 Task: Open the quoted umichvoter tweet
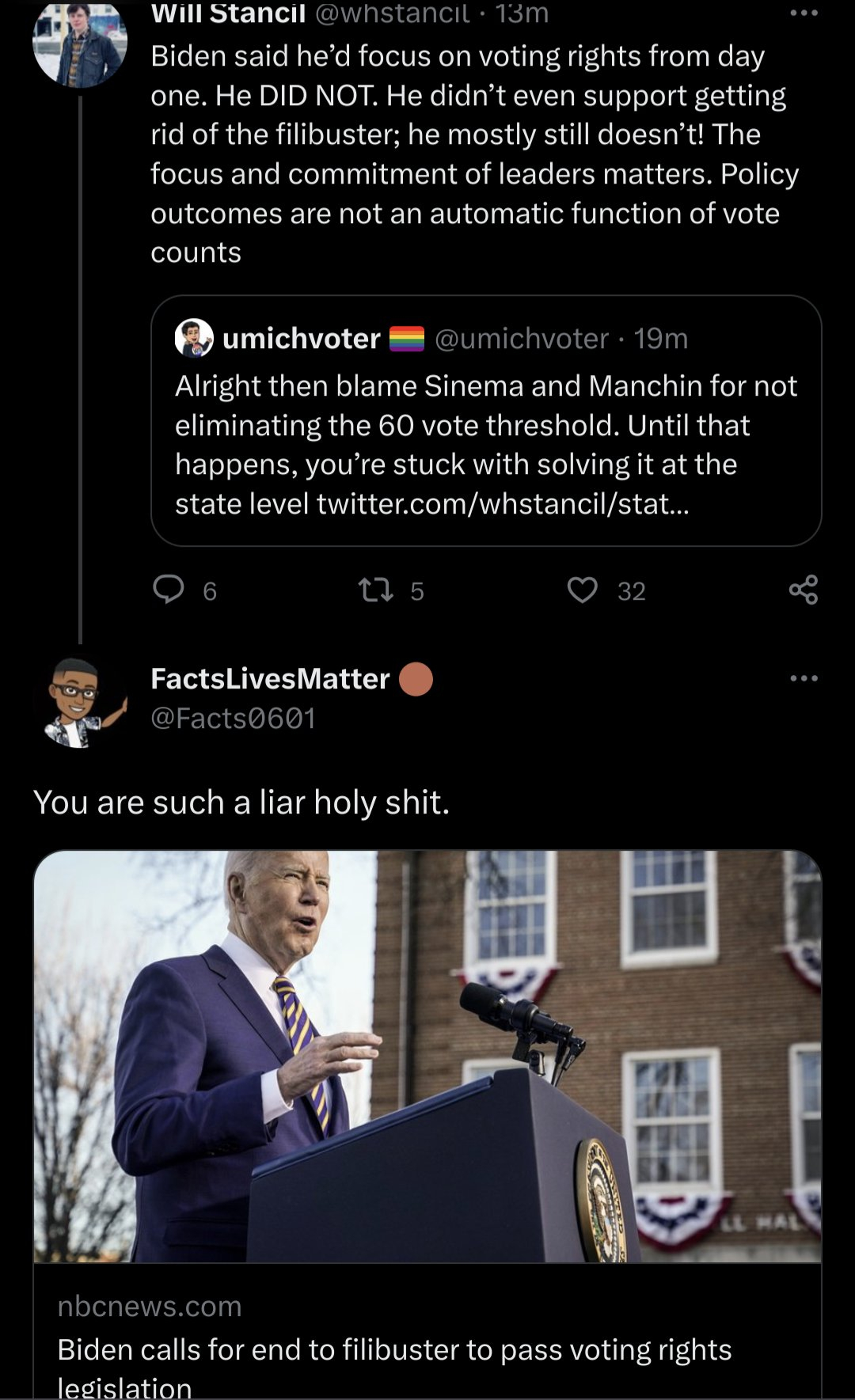point(485,443)
